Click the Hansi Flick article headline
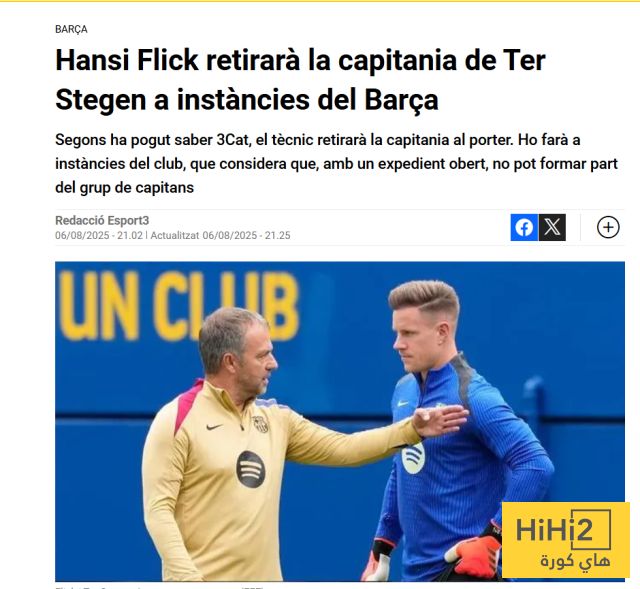Image resolution: width=640 pixels, height=589 pixels. (300, 80)
